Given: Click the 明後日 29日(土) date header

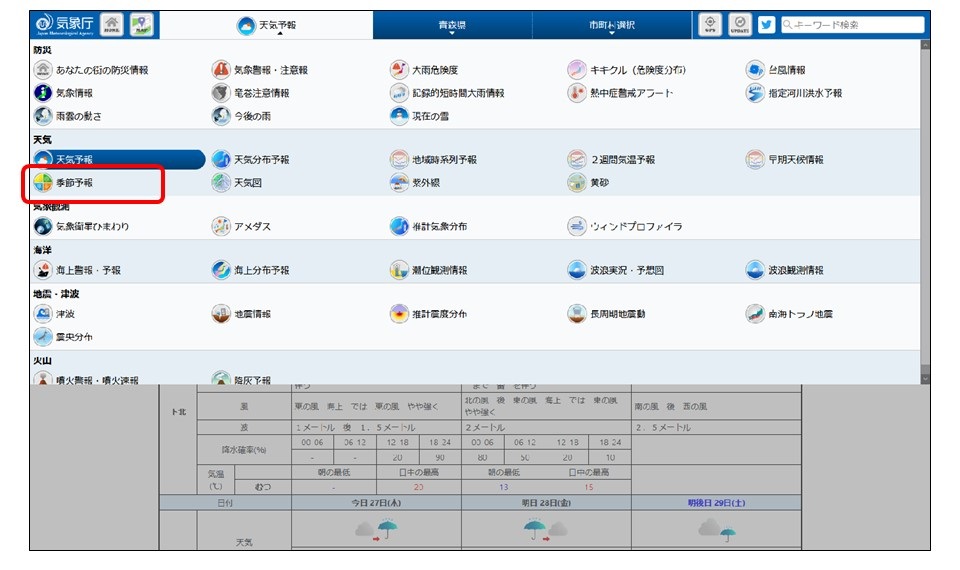Looking at the screenshot, I should 716,503.
